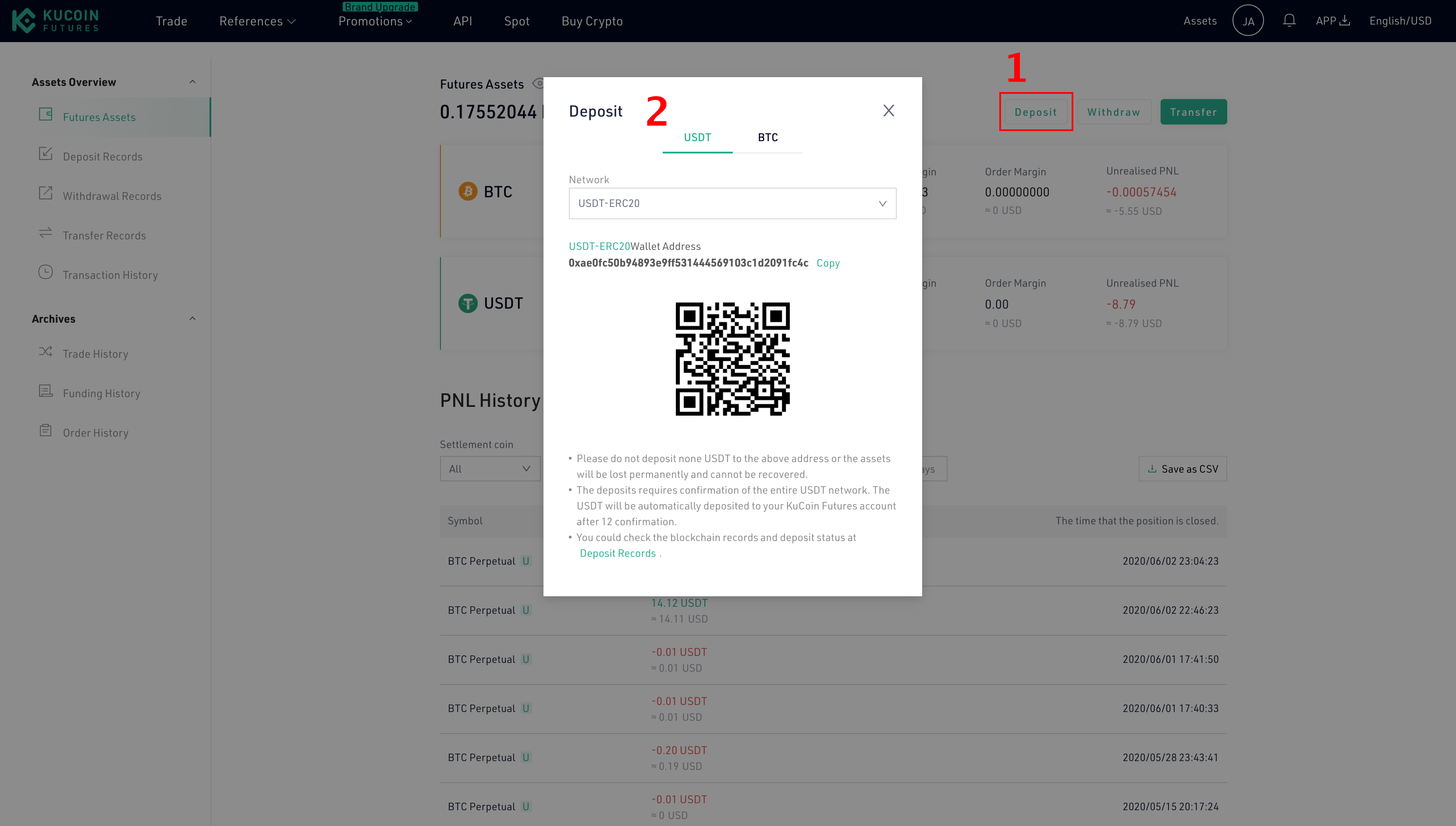Screen dimensions: 1456x826
Task: Collapse the Archives section
Action: click(192, 318)
